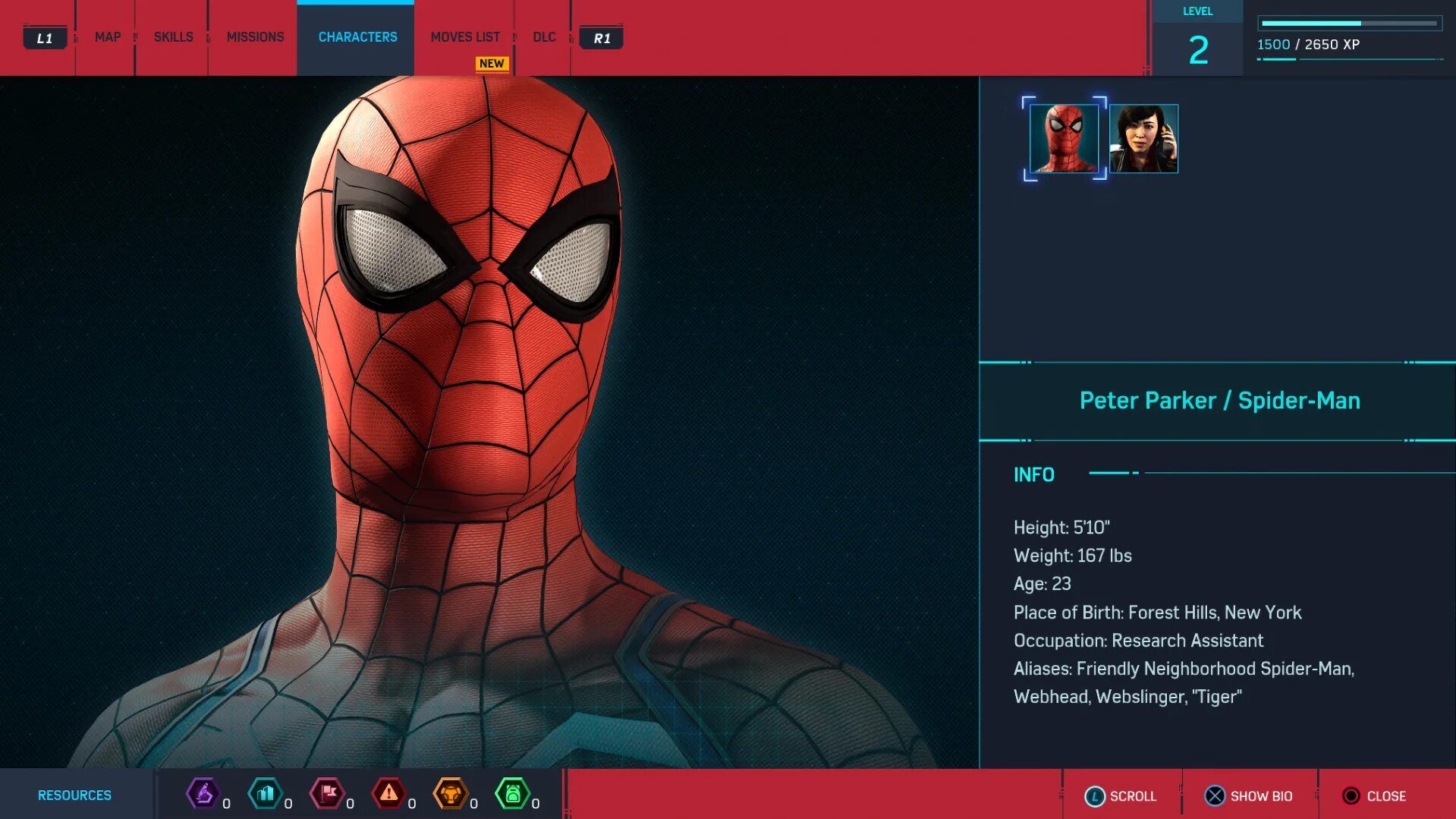This screenshot has width=1456, height=819.
Task: Click the Aliases: Friendly Neighborhood Spider-Man line
Action: pyautogui.click(x=1184, y=669)
